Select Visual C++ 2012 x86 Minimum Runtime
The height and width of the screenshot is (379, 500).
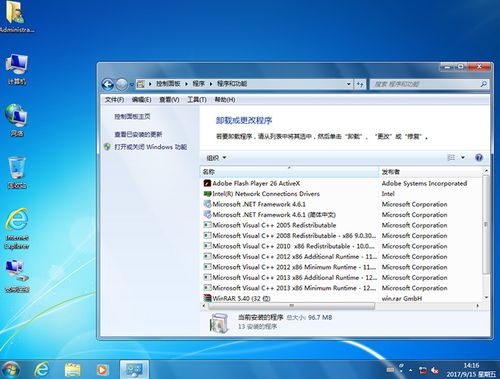tap(341, 267)
